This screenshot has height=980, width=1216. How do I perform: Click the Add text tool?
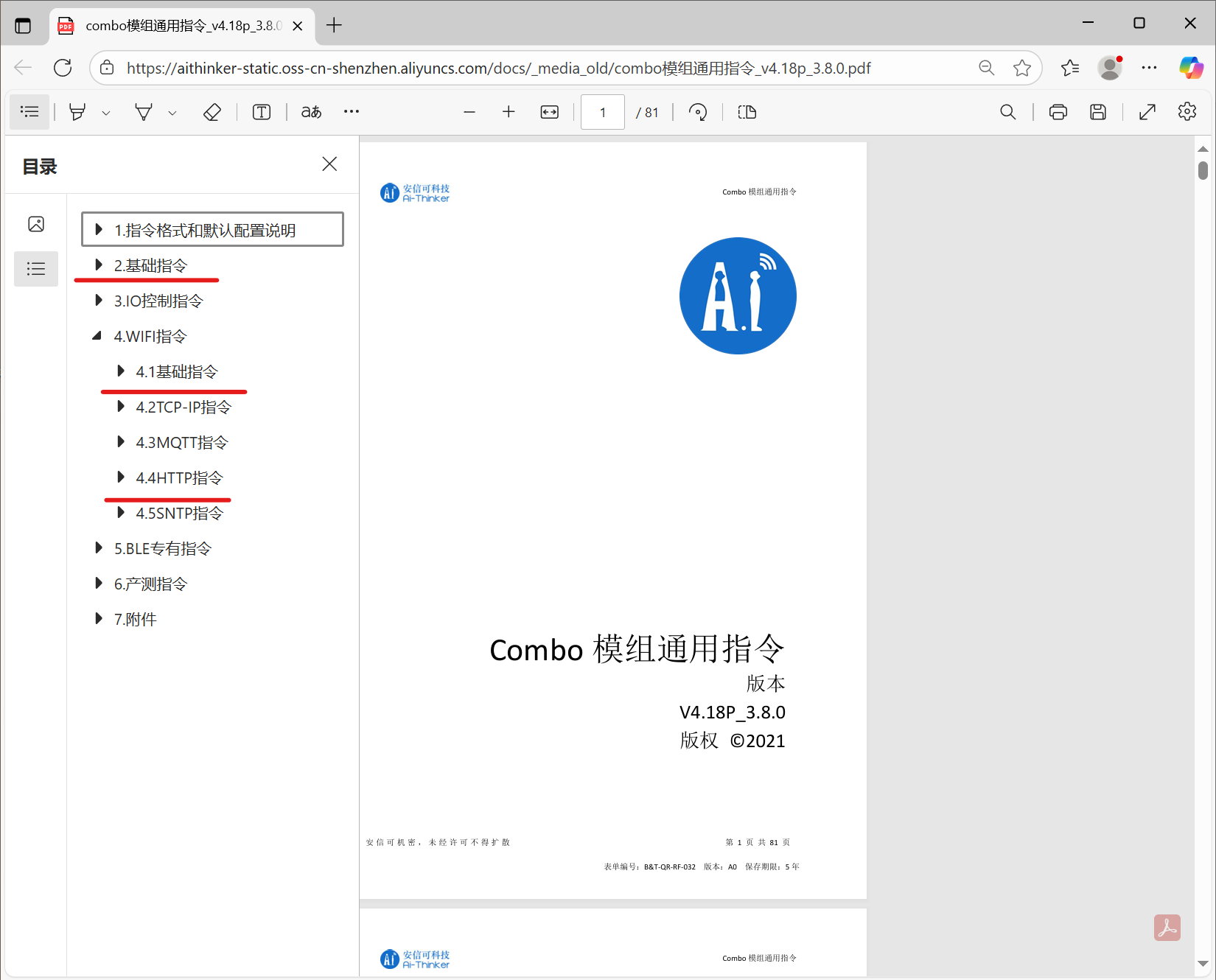(262, 112)
